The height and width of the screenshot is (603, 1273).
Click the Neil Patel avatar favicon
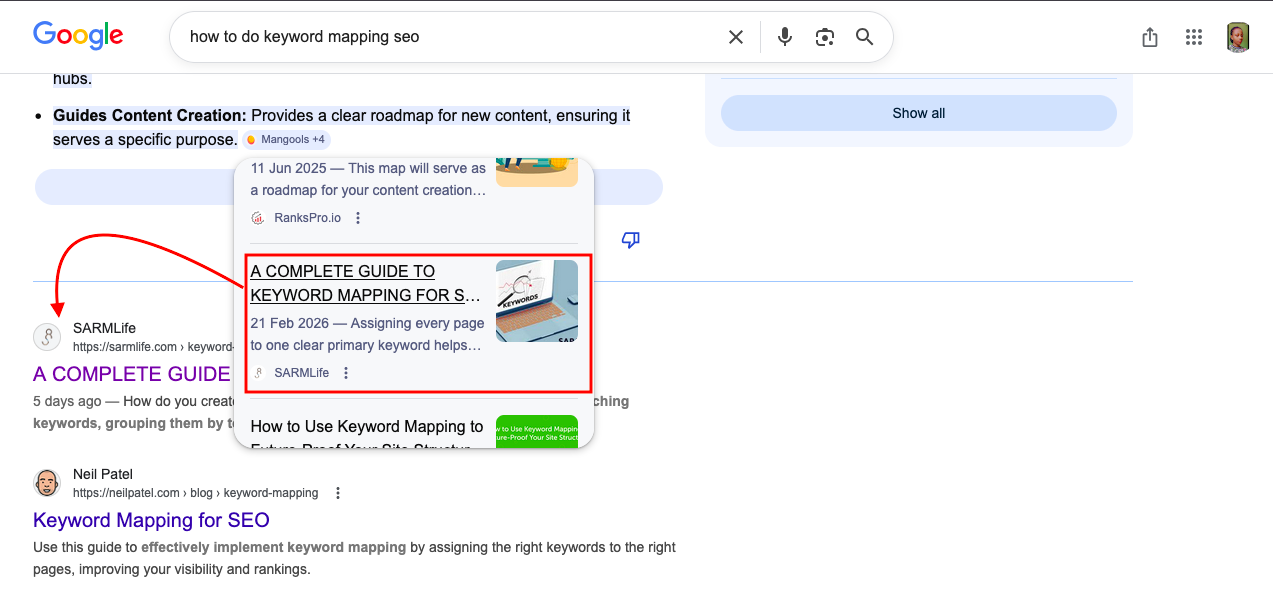tap(46, 483)
